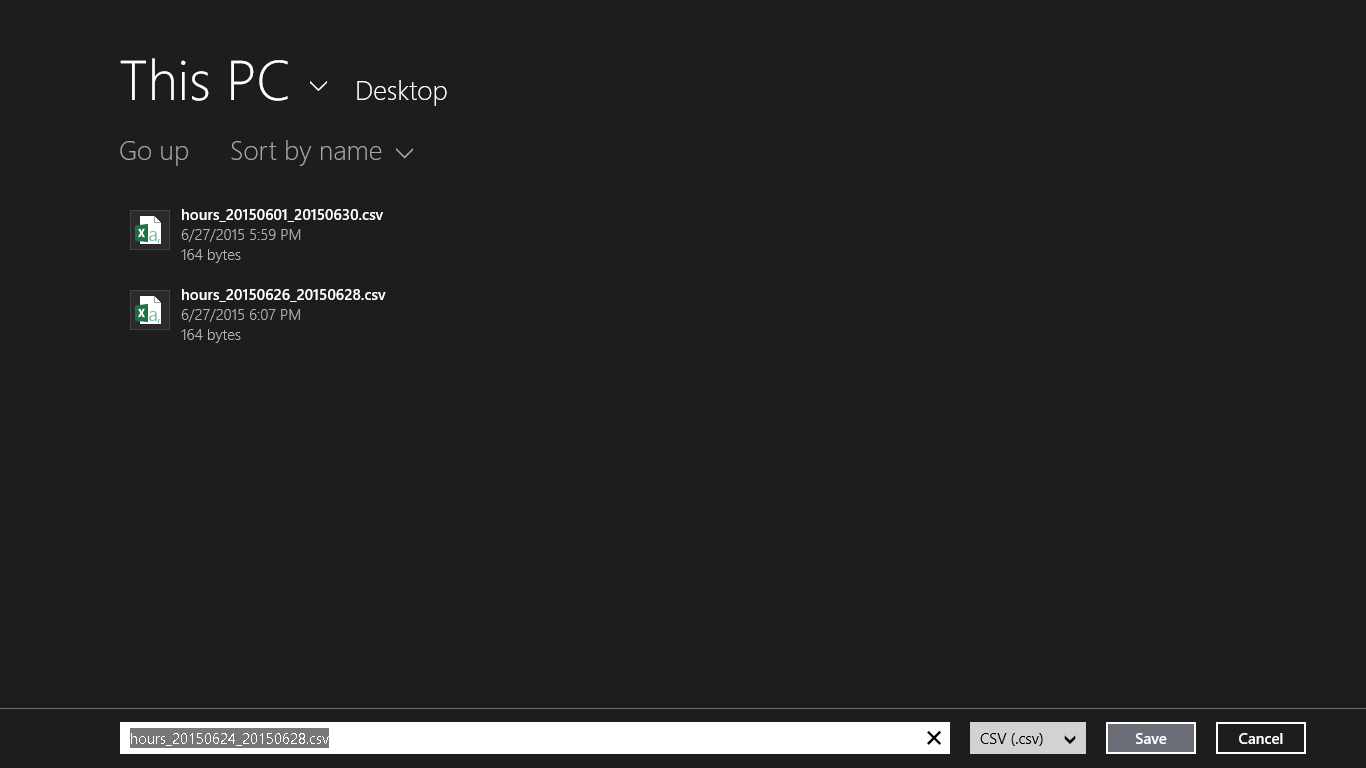Screen dimensions: 1366x768
Task: Open the This PC location heading
Action: 204,80
